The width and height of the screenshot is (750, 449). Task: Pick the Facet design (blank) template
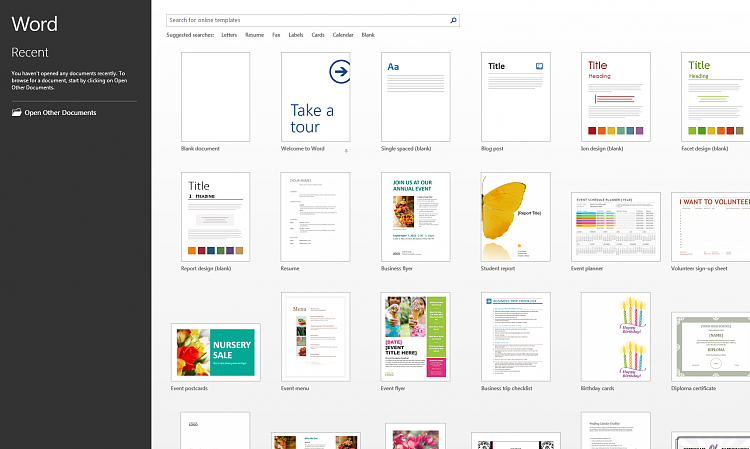click(716, 97)
